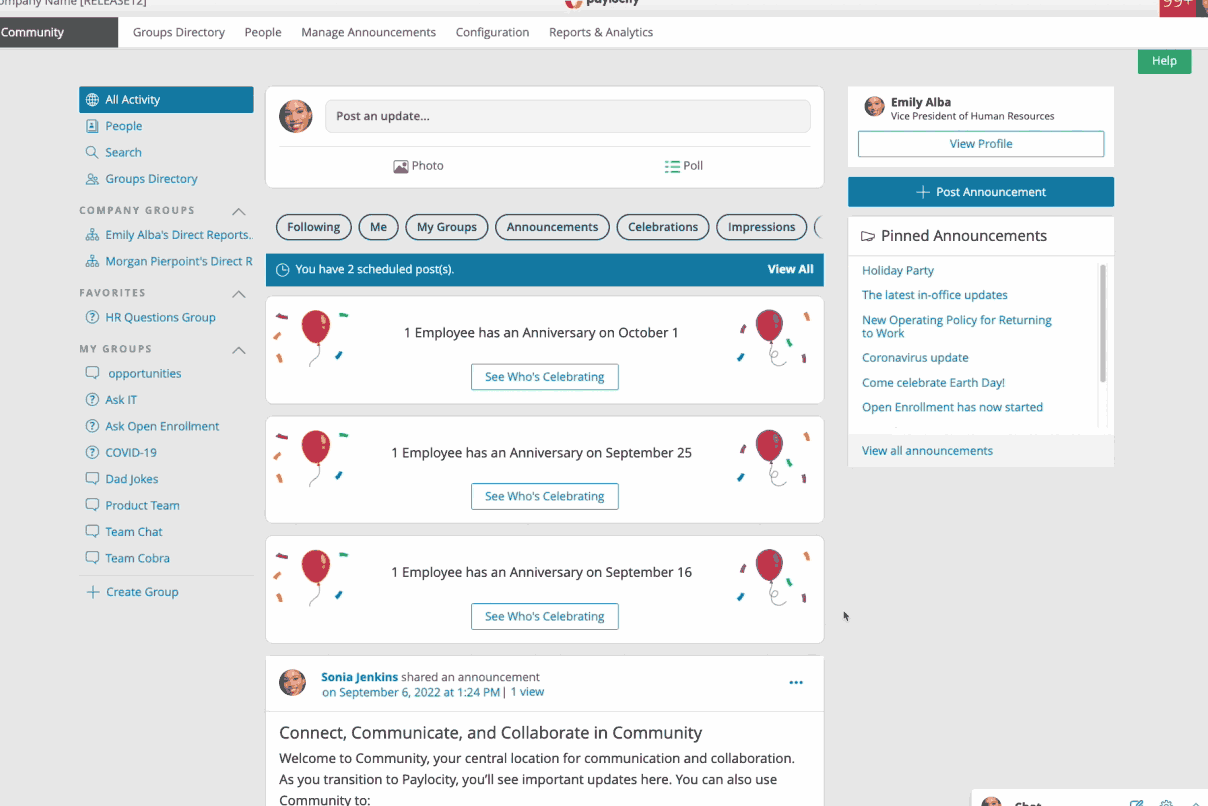Click the globe icon beside All Activity

click(x=92, y=100)
